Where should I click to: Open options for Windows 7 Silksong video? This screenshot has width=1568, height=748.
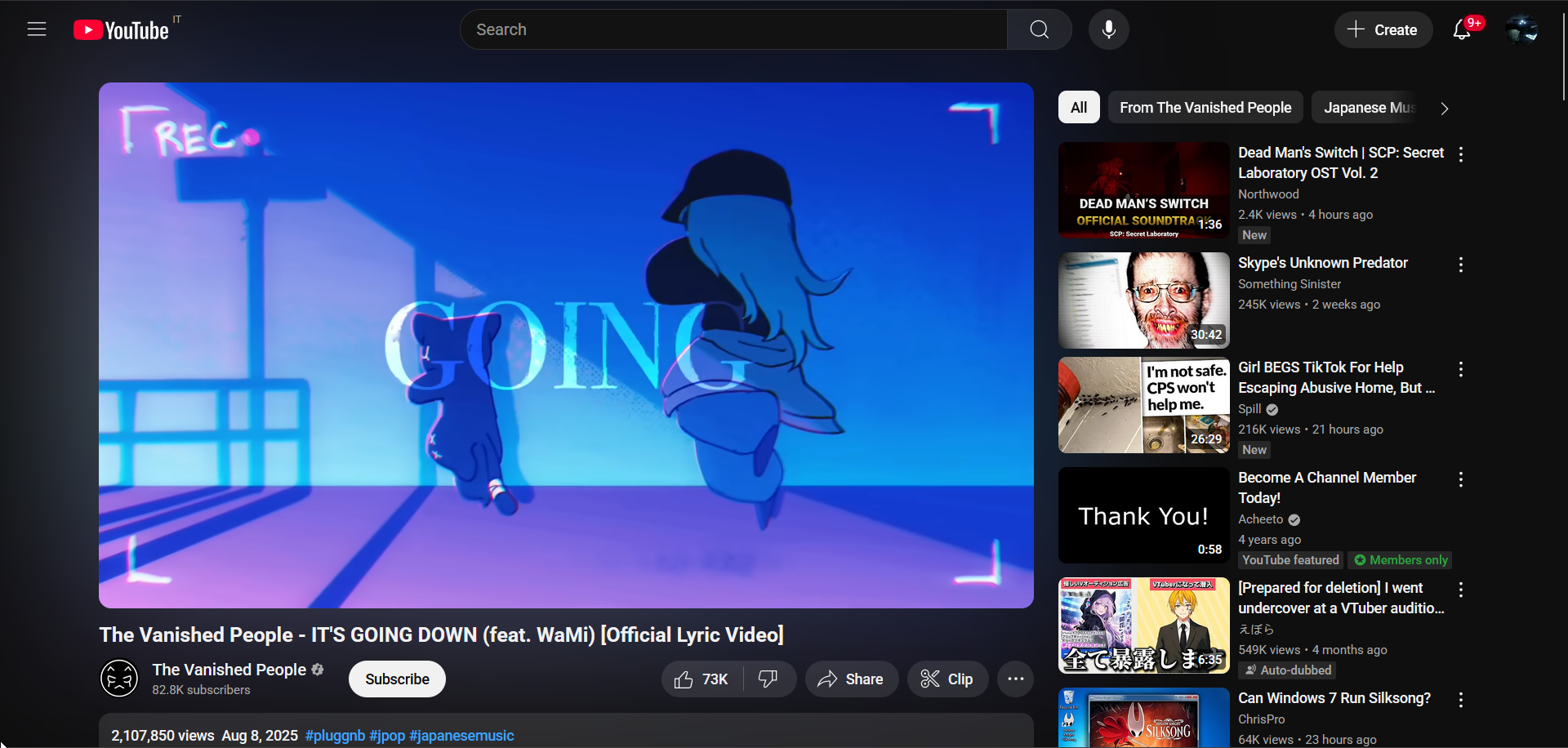(1461, 700)
